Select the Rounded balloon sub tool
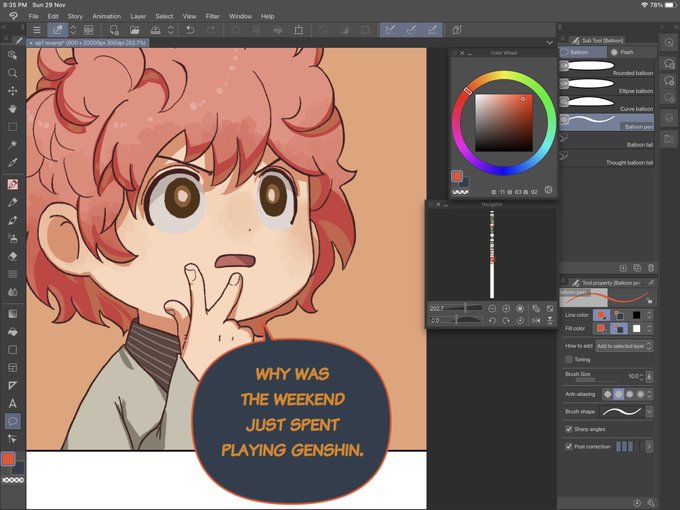This screenshot has width=680, height=510. [x=606, y=68]
